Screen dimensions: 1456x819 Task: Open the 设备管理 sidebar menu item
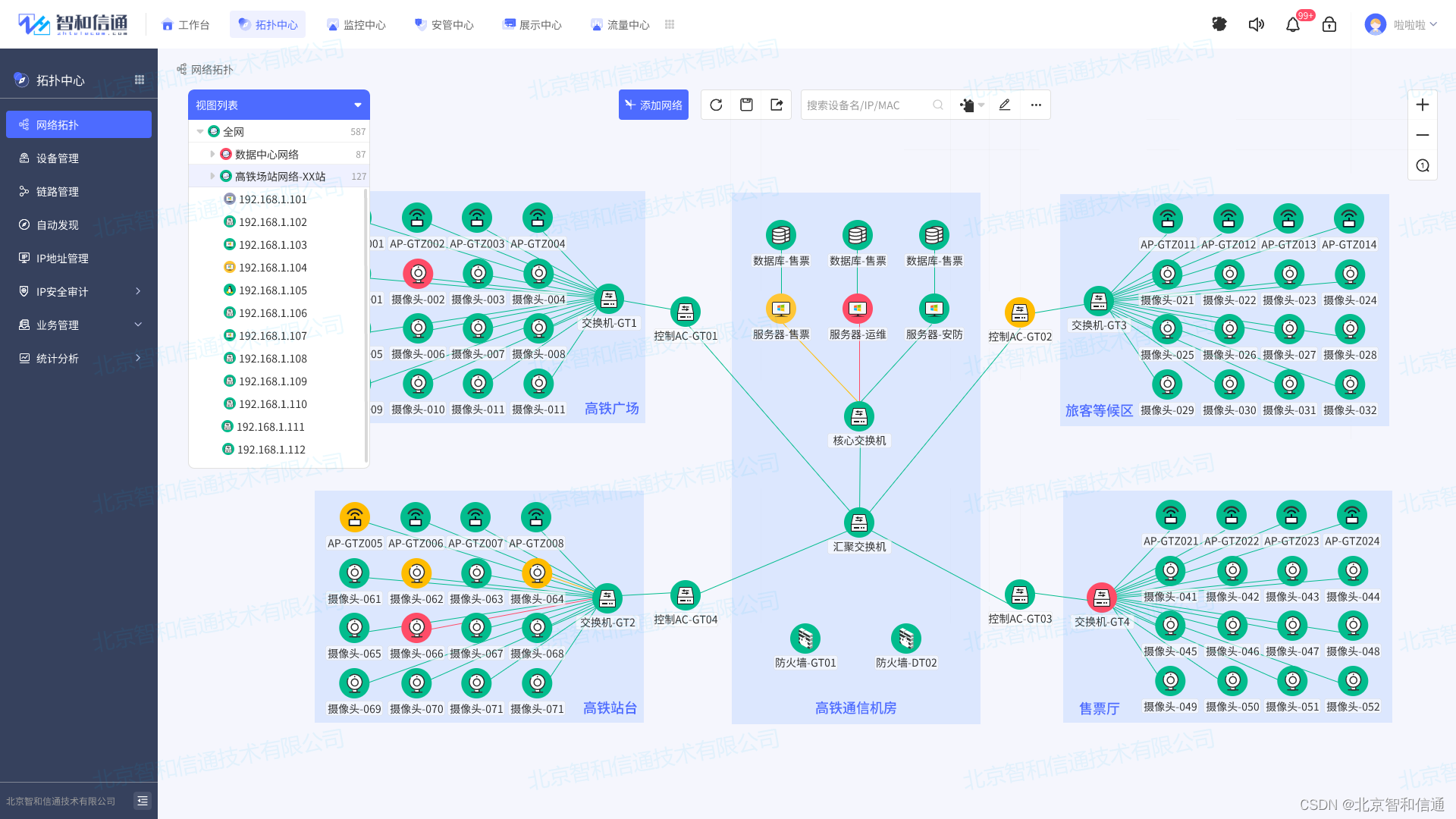coord(58,158)
